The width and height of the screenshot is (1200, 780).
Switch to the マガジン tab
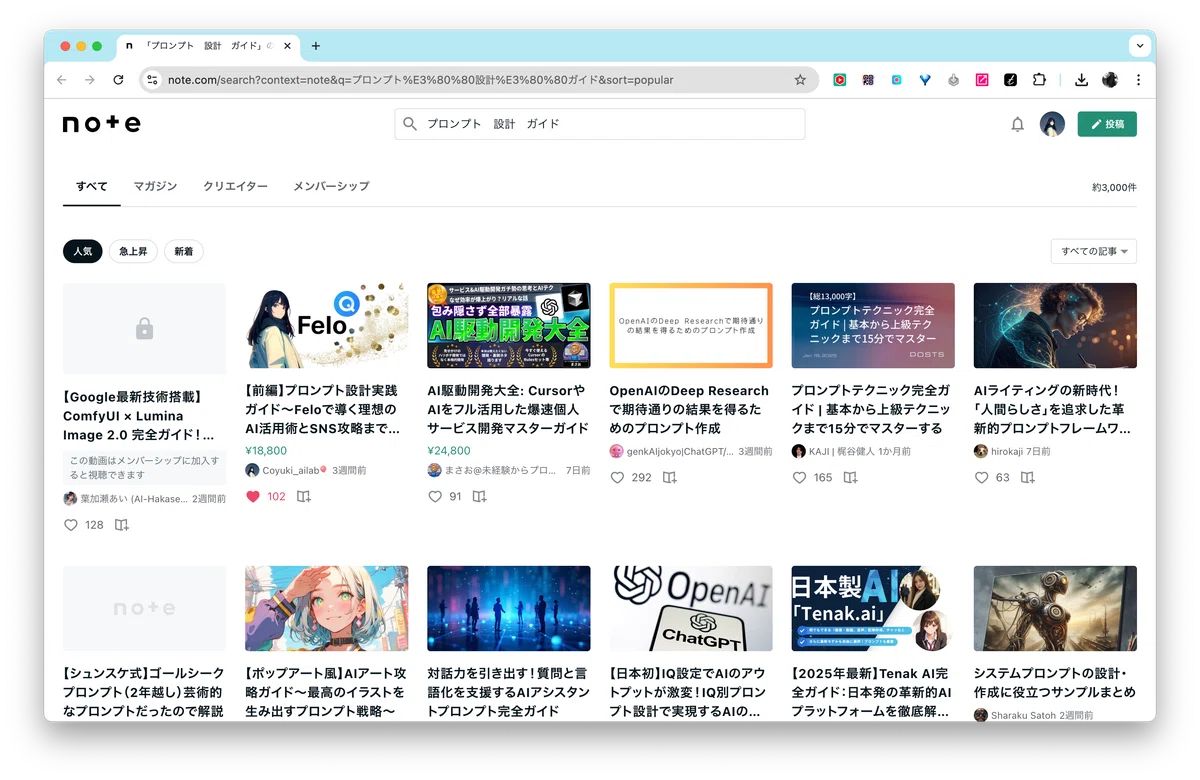click(155, 186)
